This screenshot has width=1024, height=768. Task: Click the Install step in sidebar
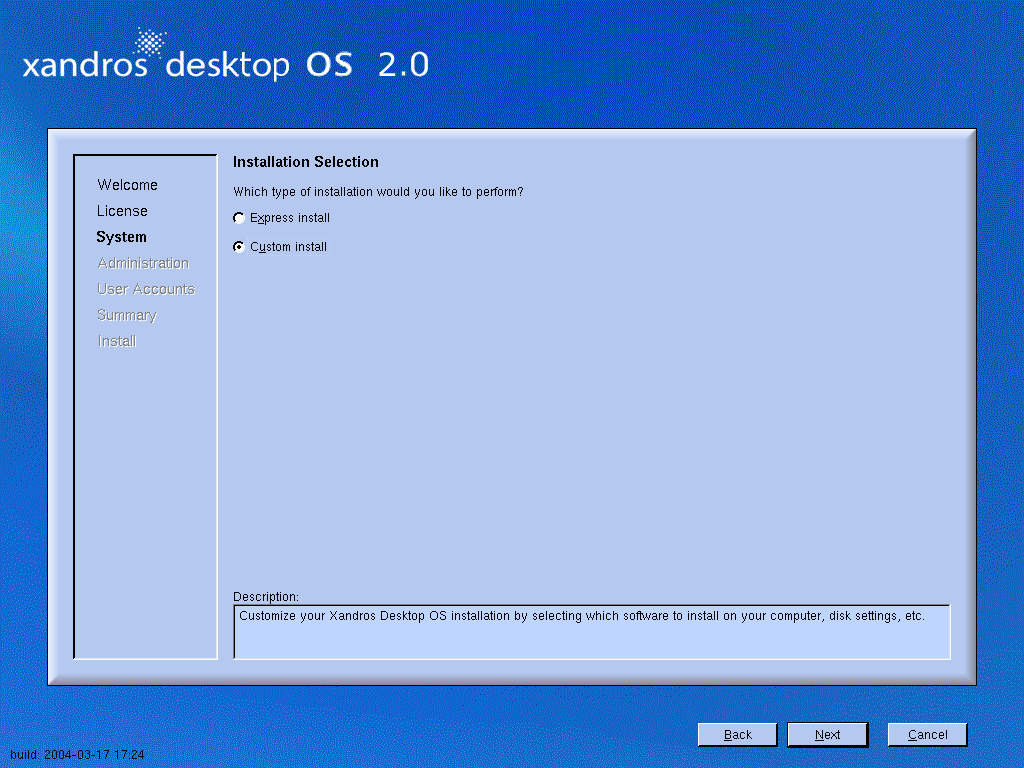coord(117,341)
